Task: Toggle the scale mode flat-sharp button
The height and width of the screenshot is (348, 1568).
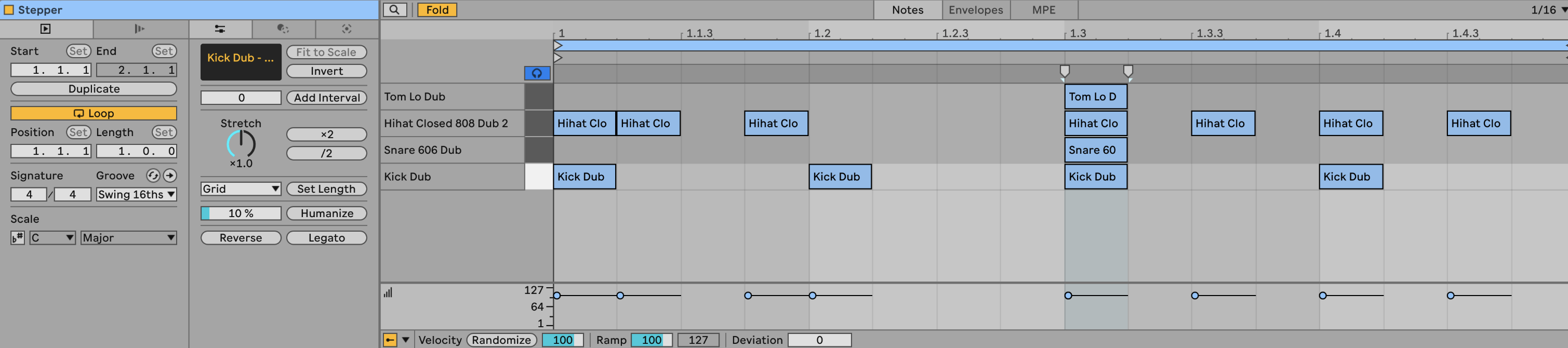Action: point(18,238)
